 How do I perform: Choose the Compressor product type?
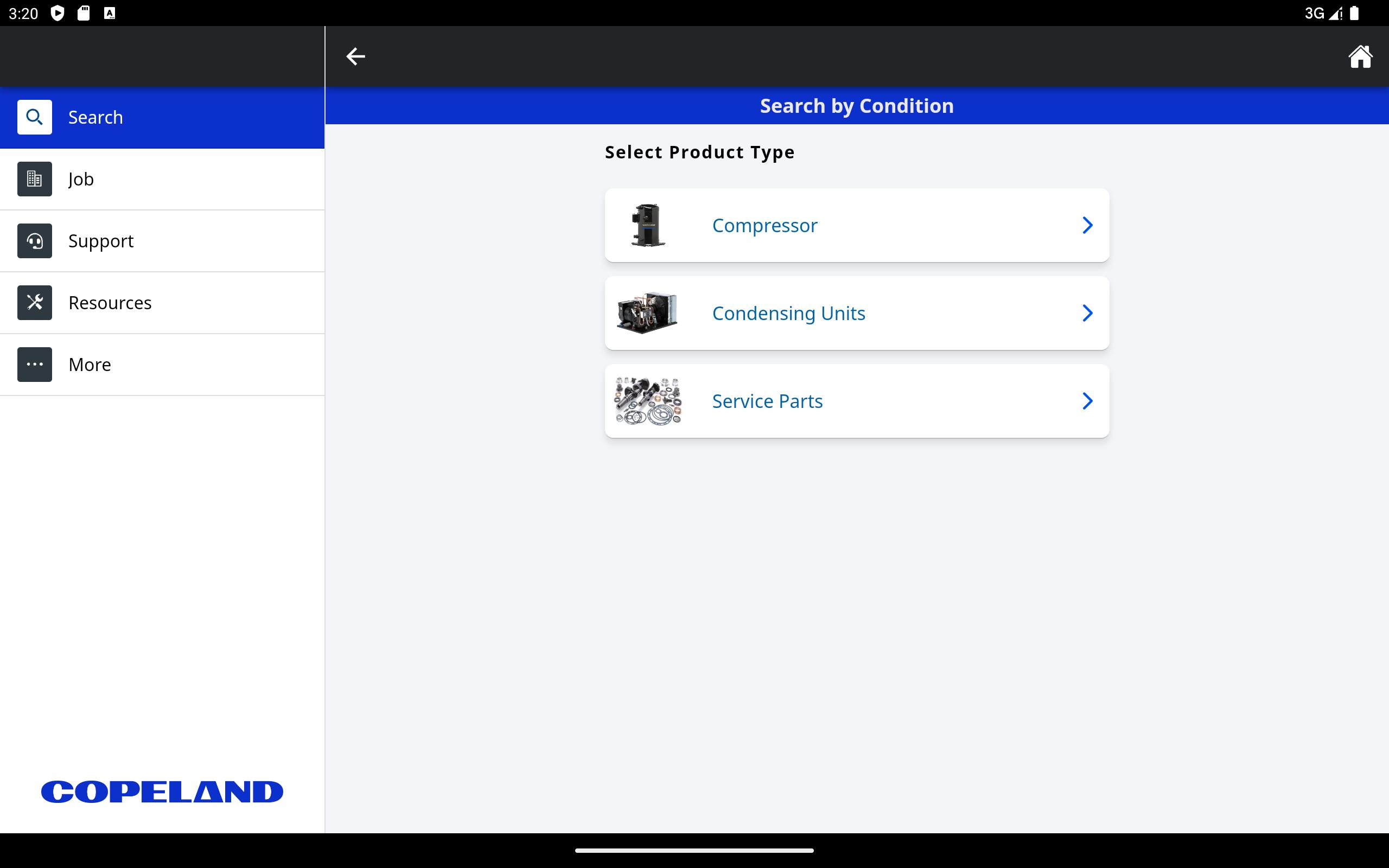click(x=764, y=225)
